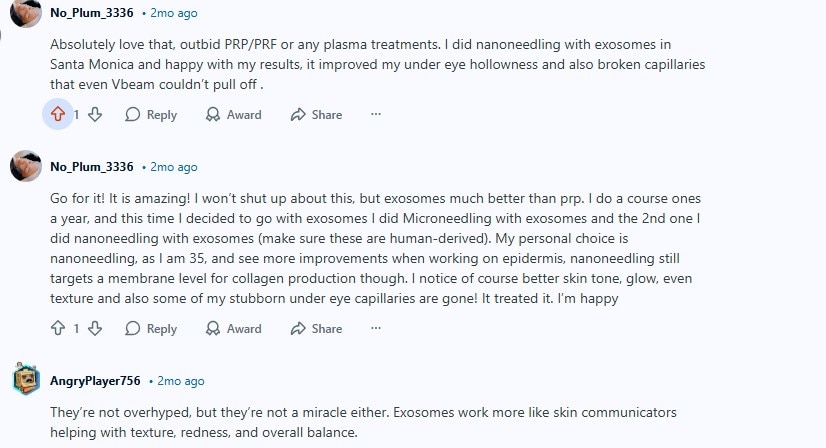The width and height of the screenshot is (826, 448).
Task: Open the first comment's '2mo ago' timestamp
Action: coord(173,14)
